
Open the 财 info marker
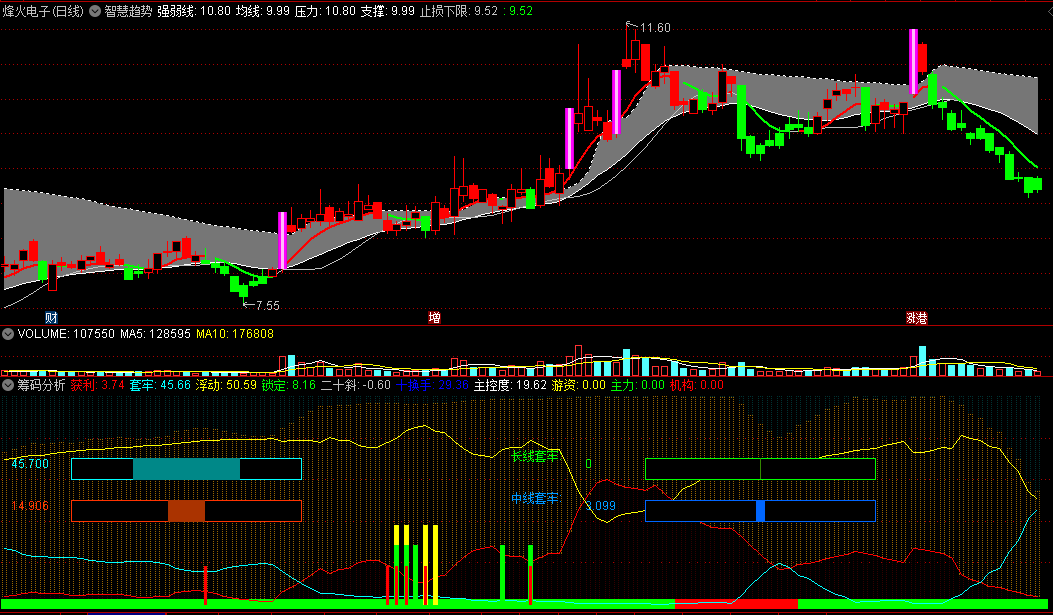51,318
